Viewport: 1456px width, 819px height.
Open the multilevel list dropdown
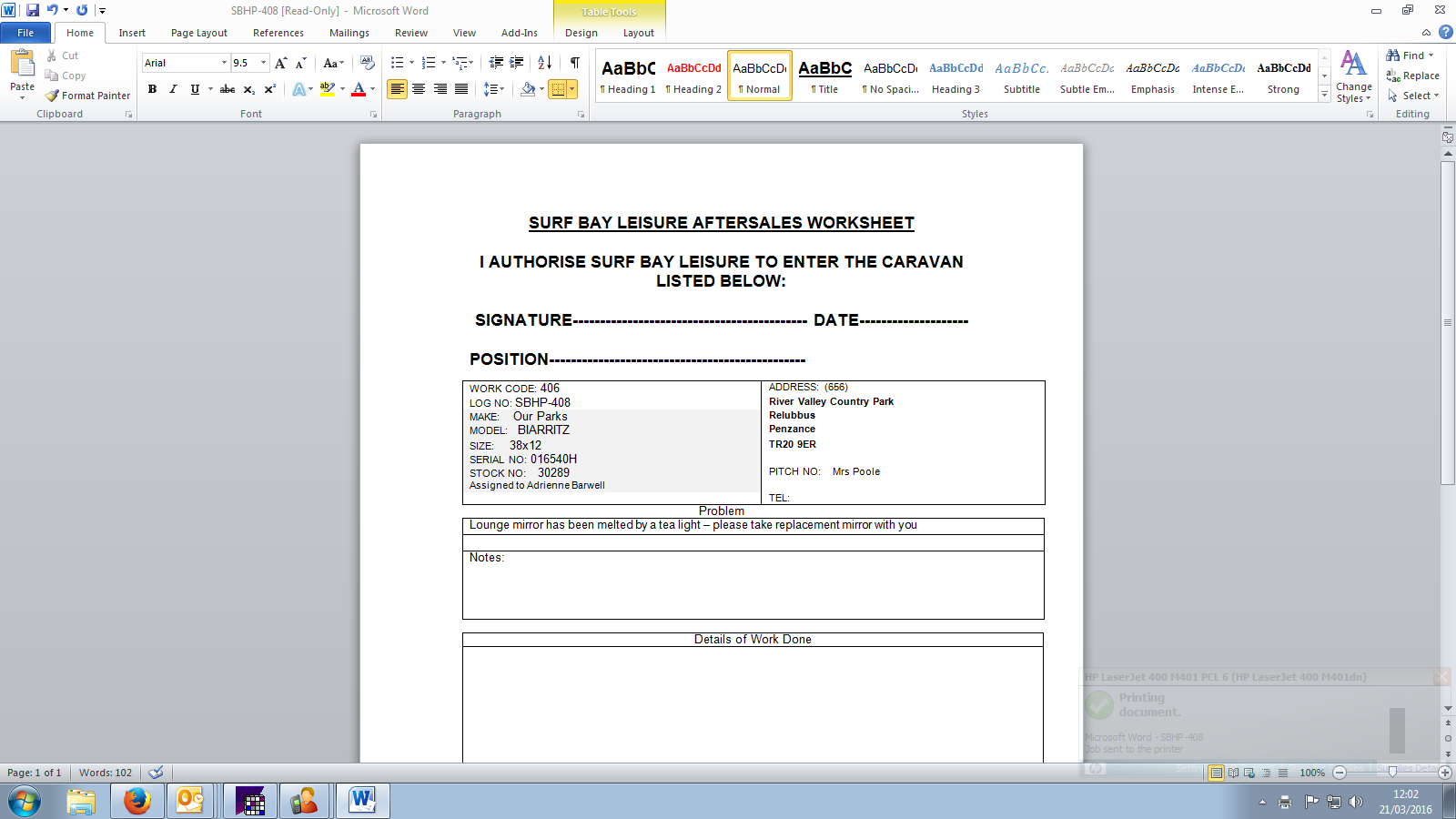coord(462,63)
